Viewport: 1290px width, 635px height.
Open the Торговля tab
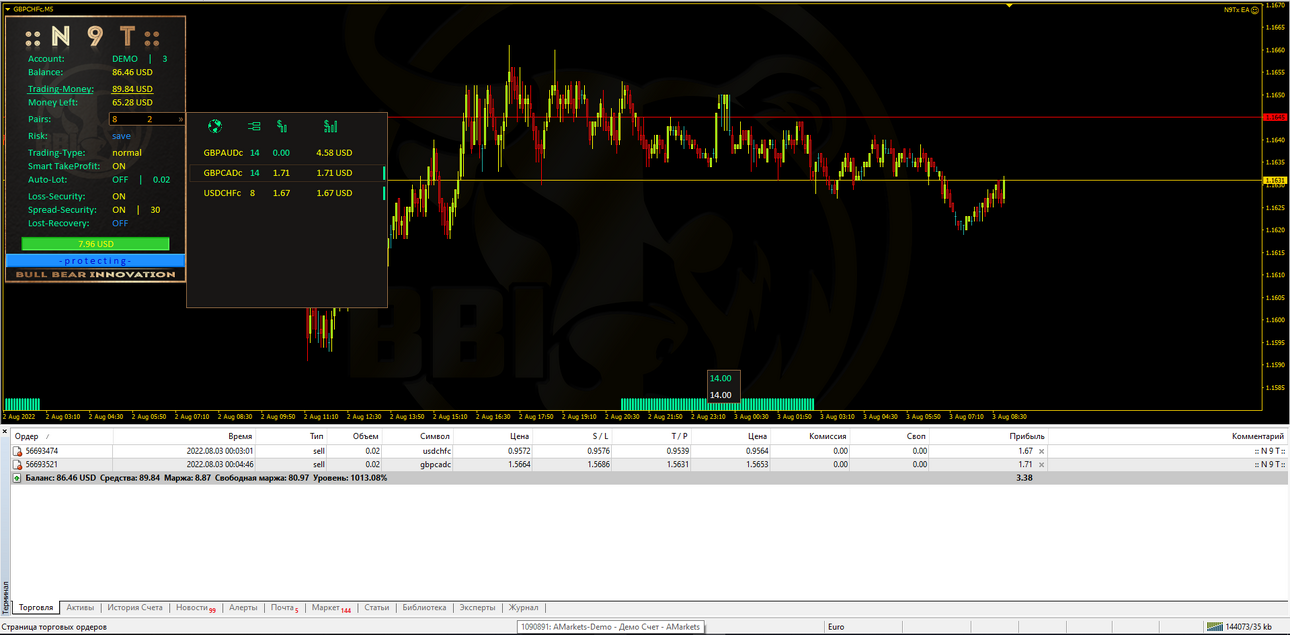(36, 607)
